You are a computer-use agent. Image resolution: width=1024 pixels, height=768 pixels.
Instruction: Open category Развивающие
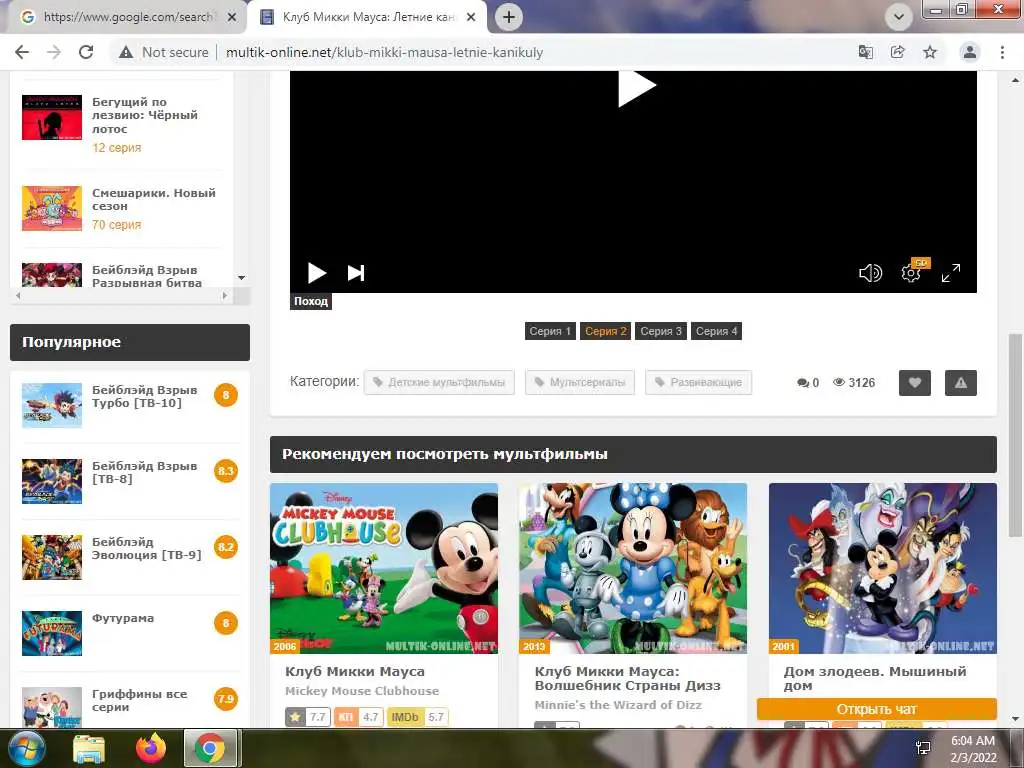[698, 382]
